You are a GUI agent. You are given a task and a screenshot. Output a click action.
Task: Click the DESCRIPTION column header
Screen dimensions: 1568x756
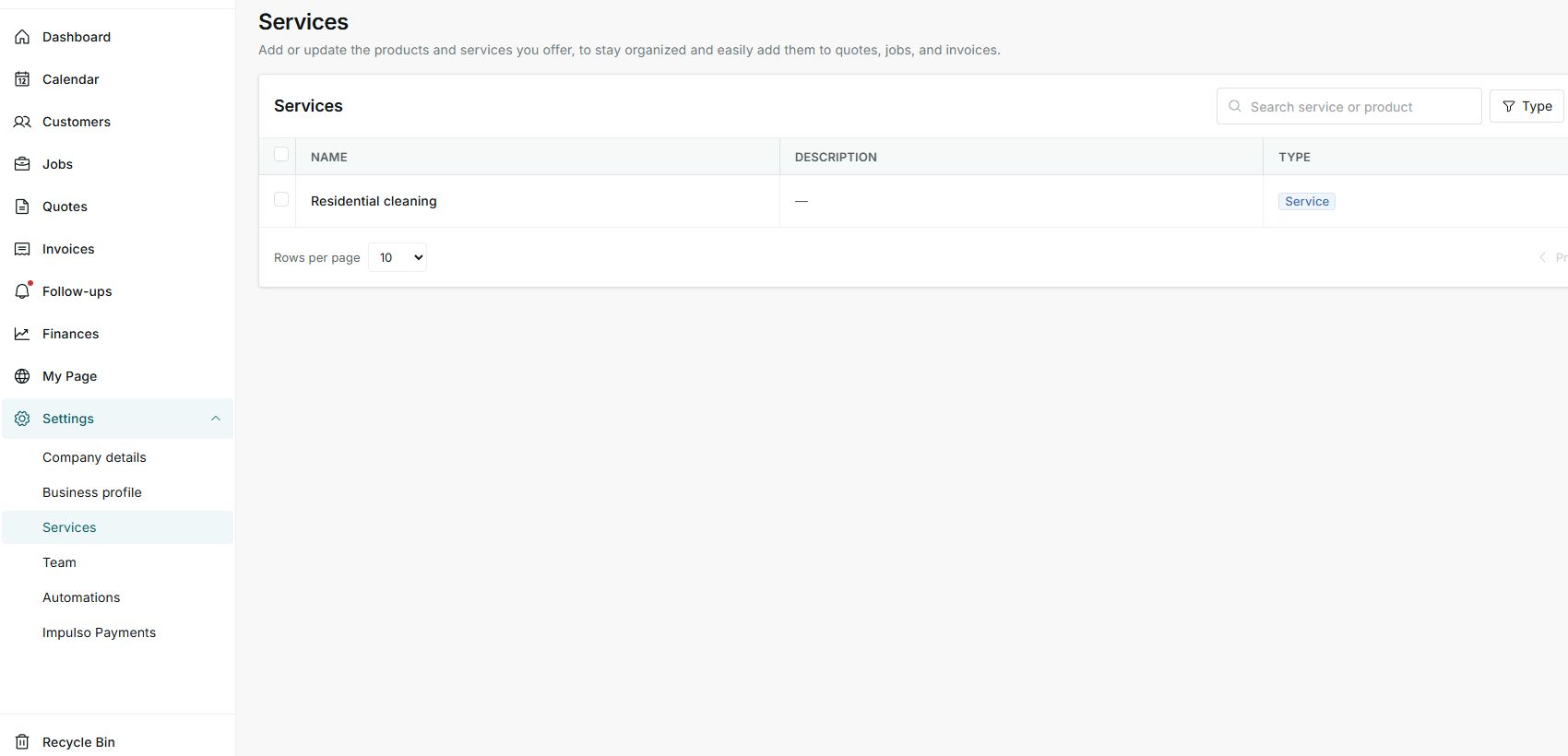[x=836, y=157]
